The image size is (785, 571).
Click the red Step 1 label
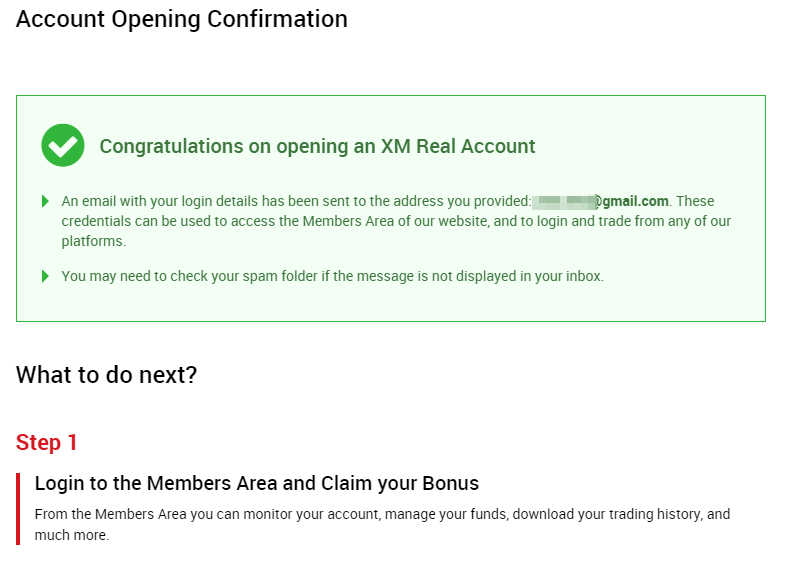pyautogui.click(x=47, y=442)
